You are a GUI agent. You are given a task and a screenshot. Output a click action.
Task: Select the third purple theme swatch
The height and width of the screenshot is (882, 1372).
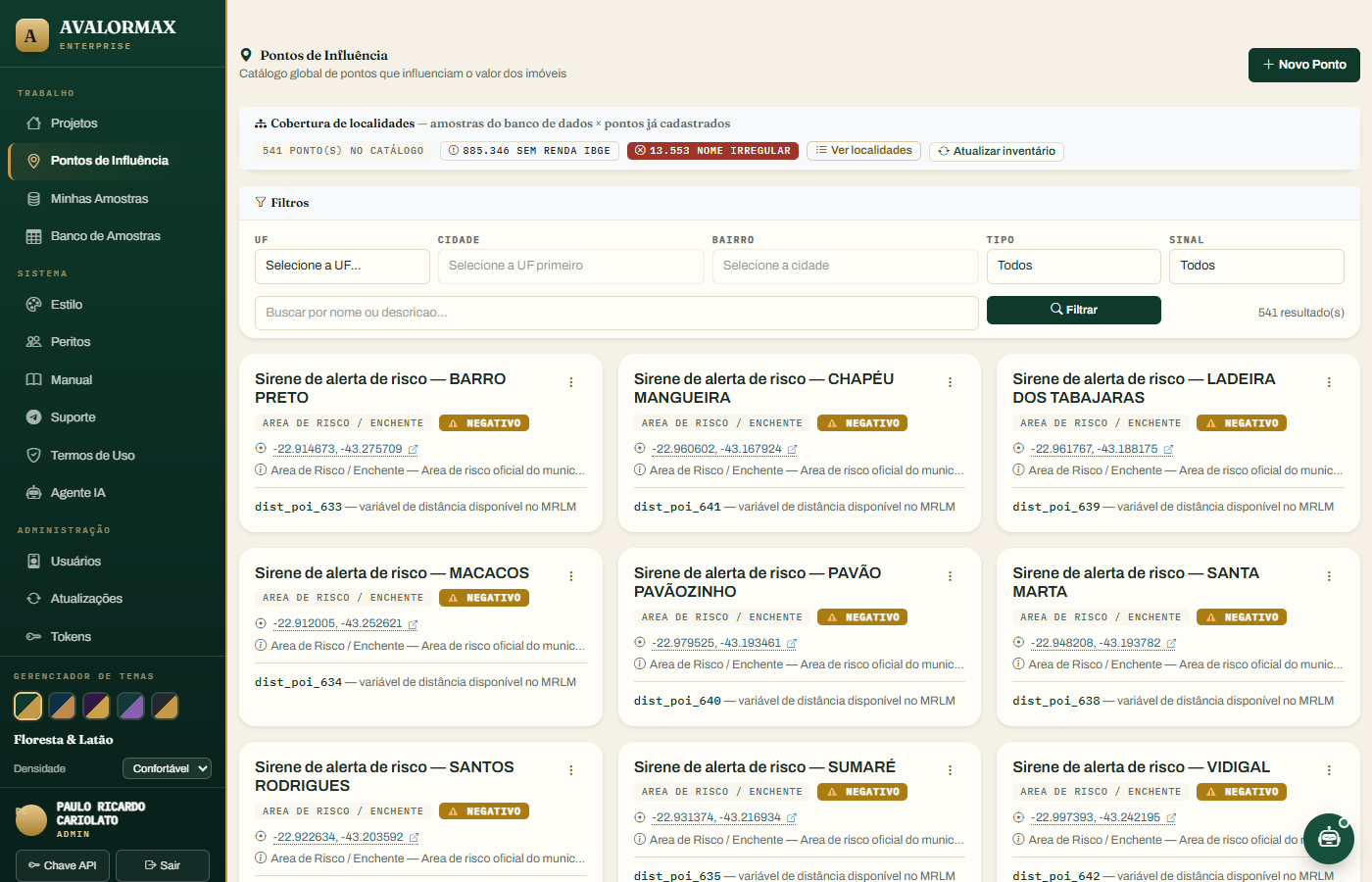click(x=96, y=706)
